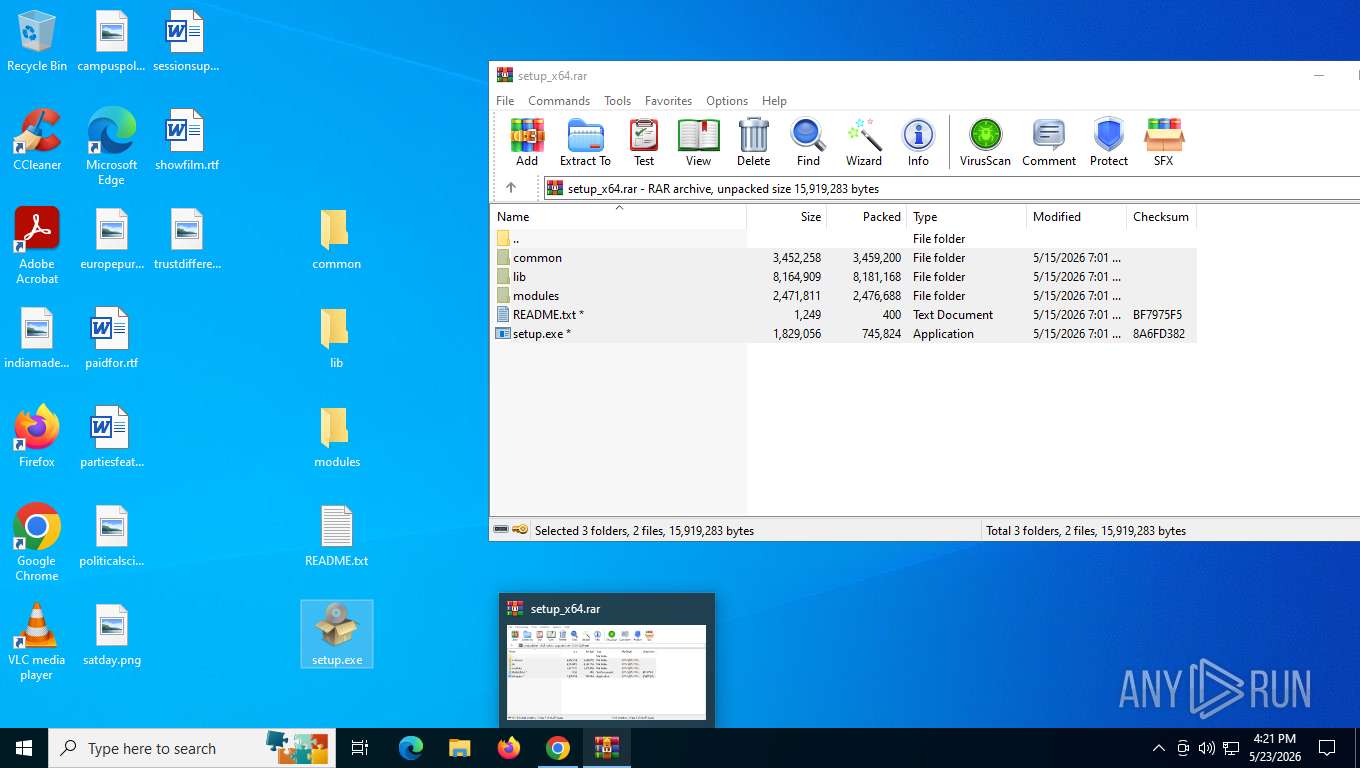Select README.txt in the archive list

[x=843, y=315]
